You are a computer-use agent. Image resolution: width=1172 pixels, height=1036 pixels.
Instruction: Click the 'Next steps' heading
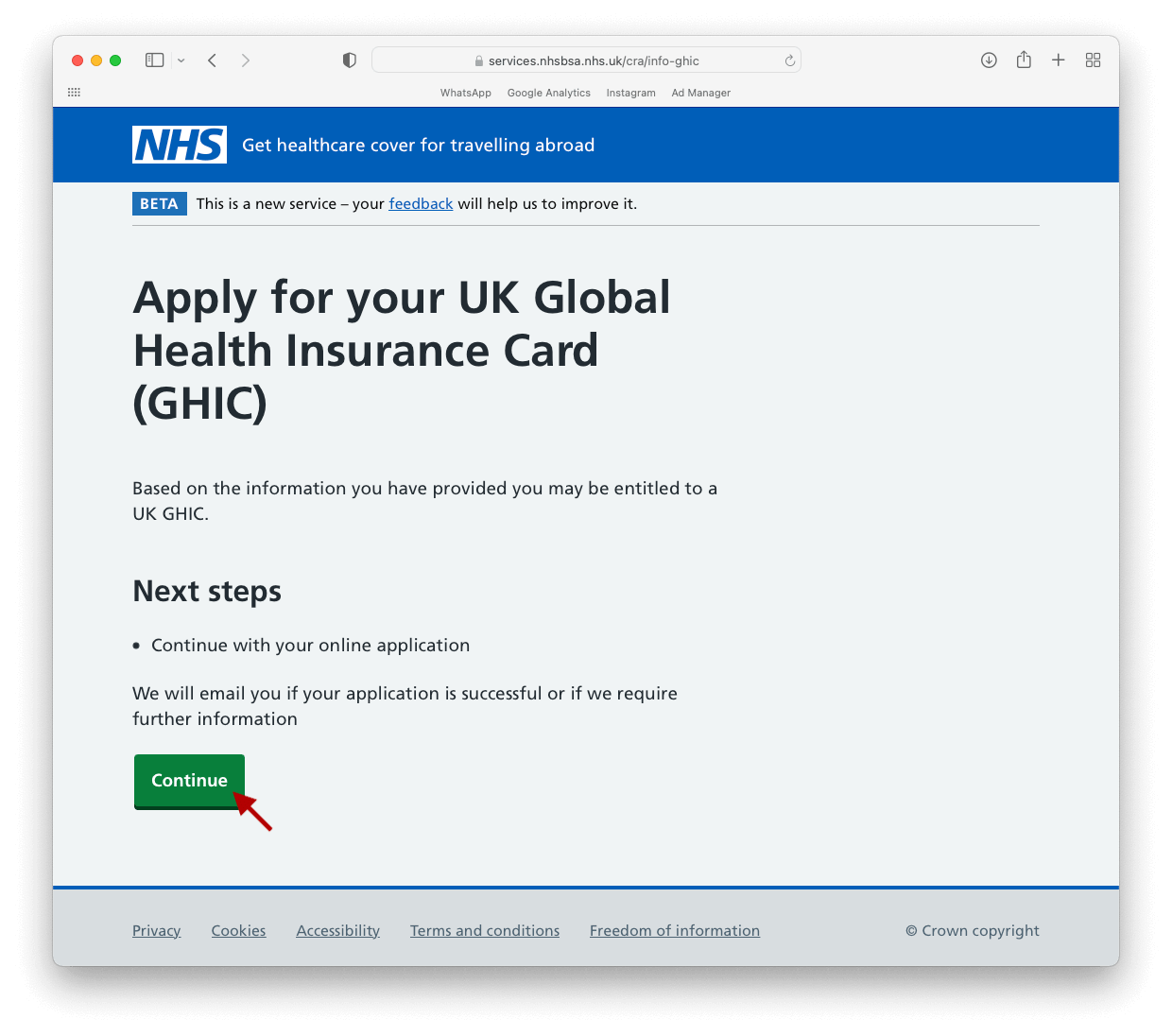pos(207,591)
